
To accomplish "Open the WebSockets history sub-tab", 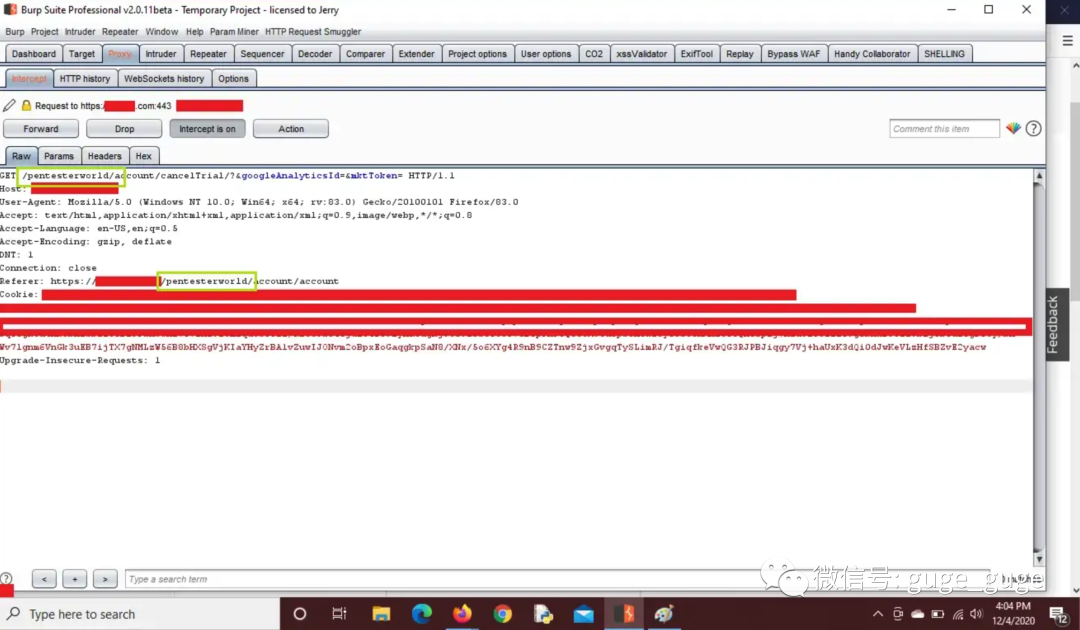I will pos(164,78).
